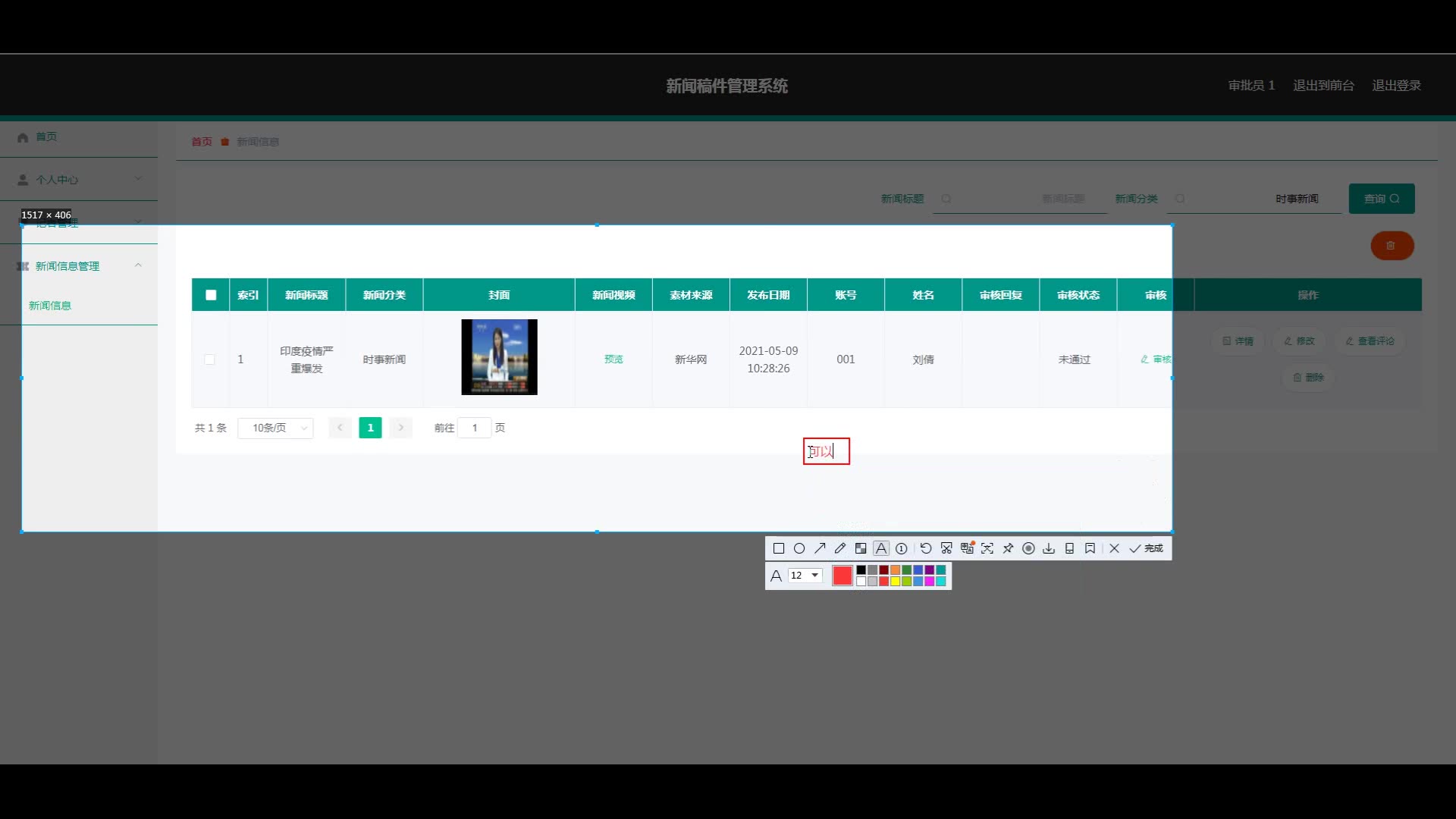The height and width of the screenshot is (819, 1456).
Task: Toggle the select-all checkbox in table header
Action: point(211,295)
